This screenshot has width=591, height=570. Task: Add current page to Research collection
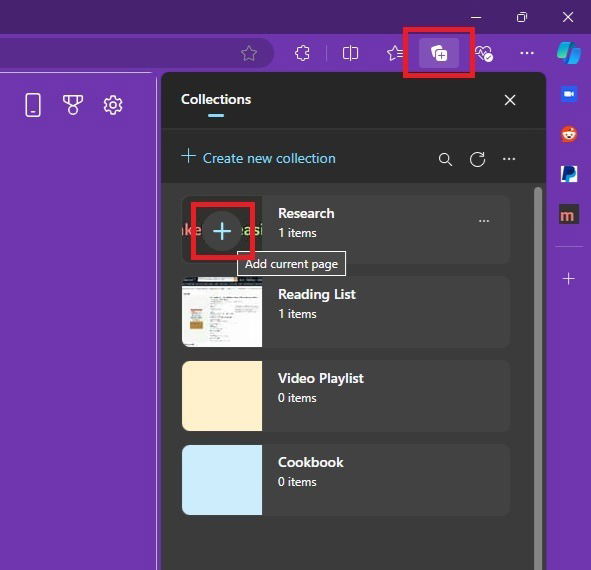[x=222, y=231]
